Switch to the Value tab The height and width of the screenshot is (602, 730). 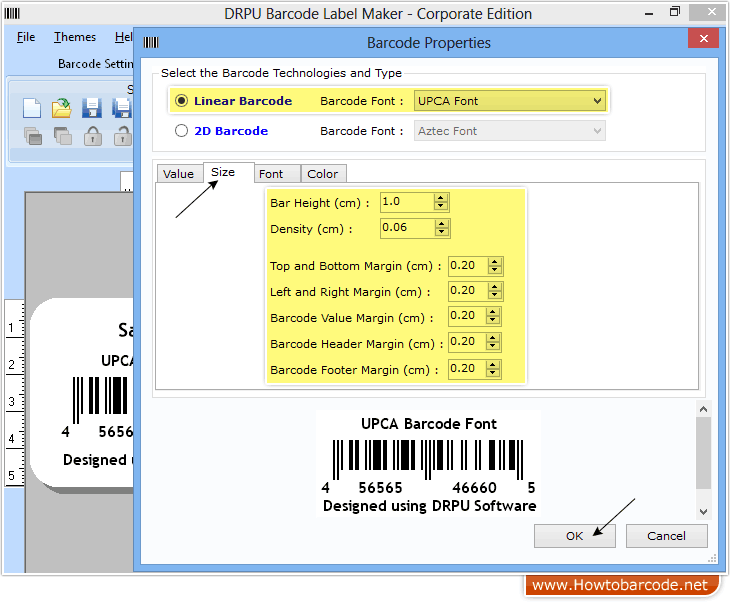pyautogui.click(x=179, y=174)
